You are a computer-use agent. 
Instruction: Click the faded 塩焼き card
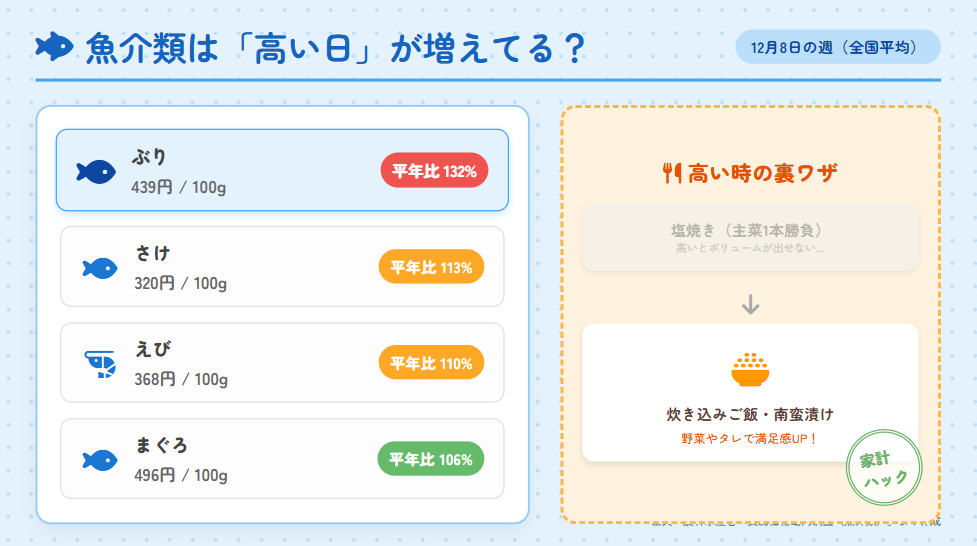pyautogui.click(x=750, y=237)
